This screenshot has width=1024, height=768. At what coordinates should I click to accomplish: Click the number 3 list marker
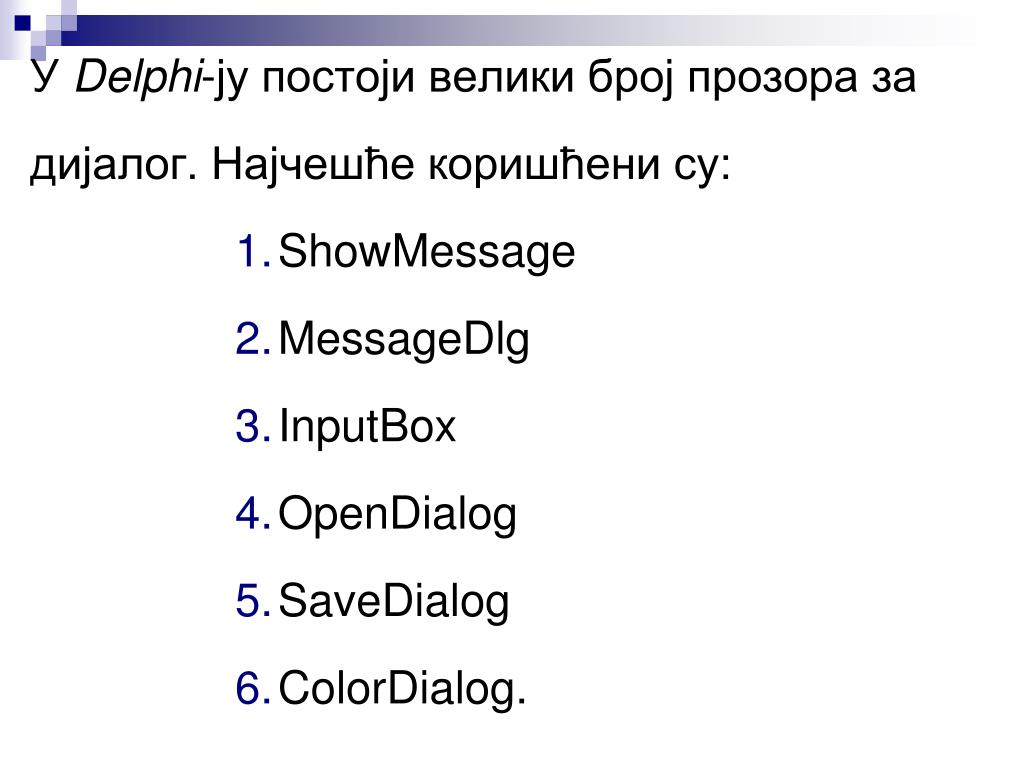[x=253, y=426]
